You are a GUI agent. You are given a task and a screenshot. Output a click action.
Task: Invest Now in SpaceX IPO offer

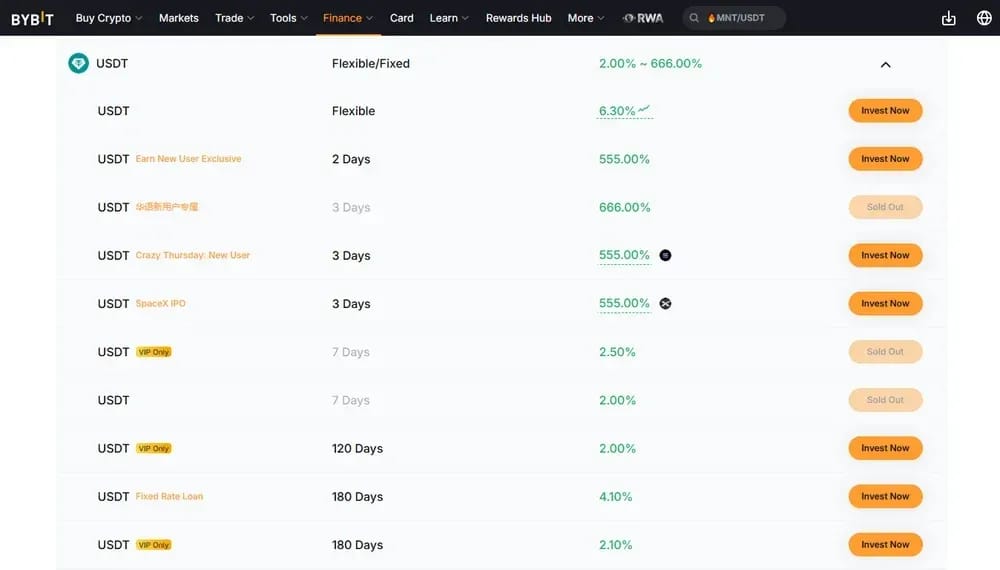885,303
